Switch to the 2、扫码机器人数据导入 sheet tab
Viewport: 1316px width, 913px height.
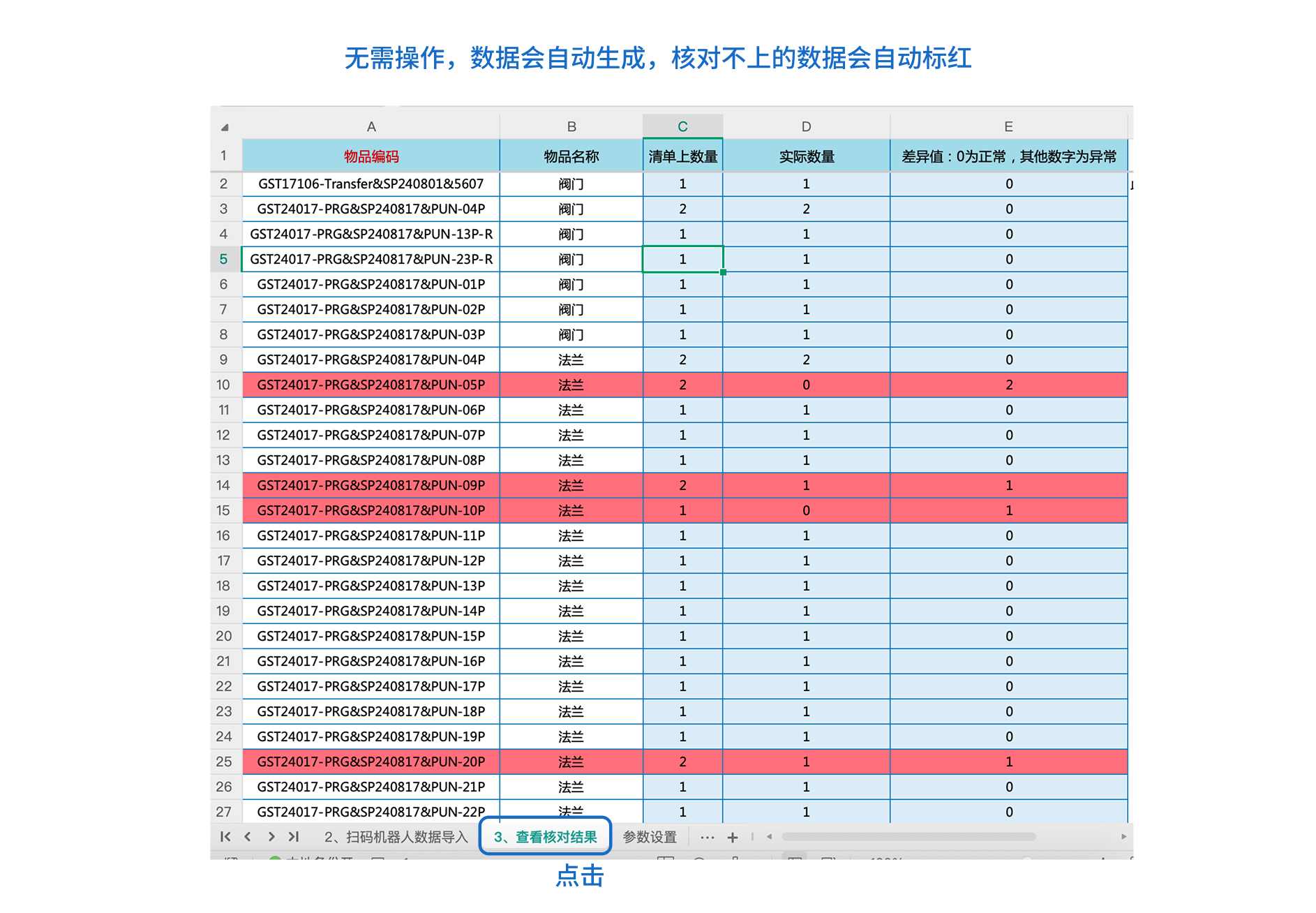396,837
